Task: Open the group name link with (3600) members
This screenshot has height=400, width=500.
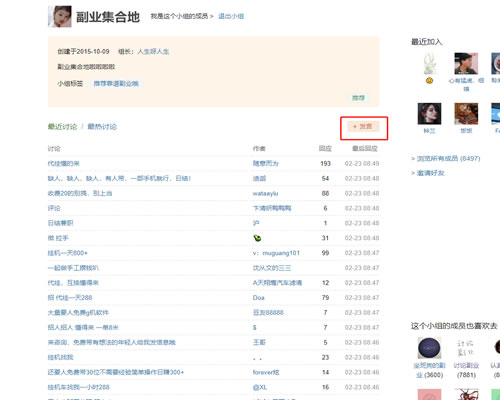Action: (x=429, y=370)
